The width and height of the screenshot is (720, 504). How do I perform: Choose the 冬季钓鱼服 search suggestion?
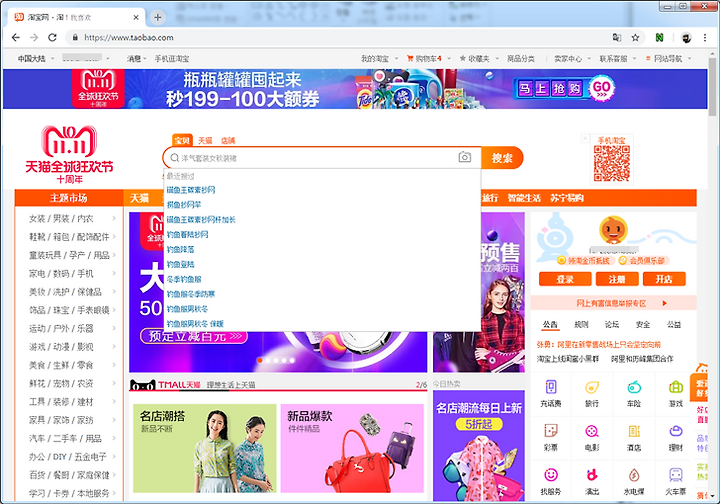point(184,279)
